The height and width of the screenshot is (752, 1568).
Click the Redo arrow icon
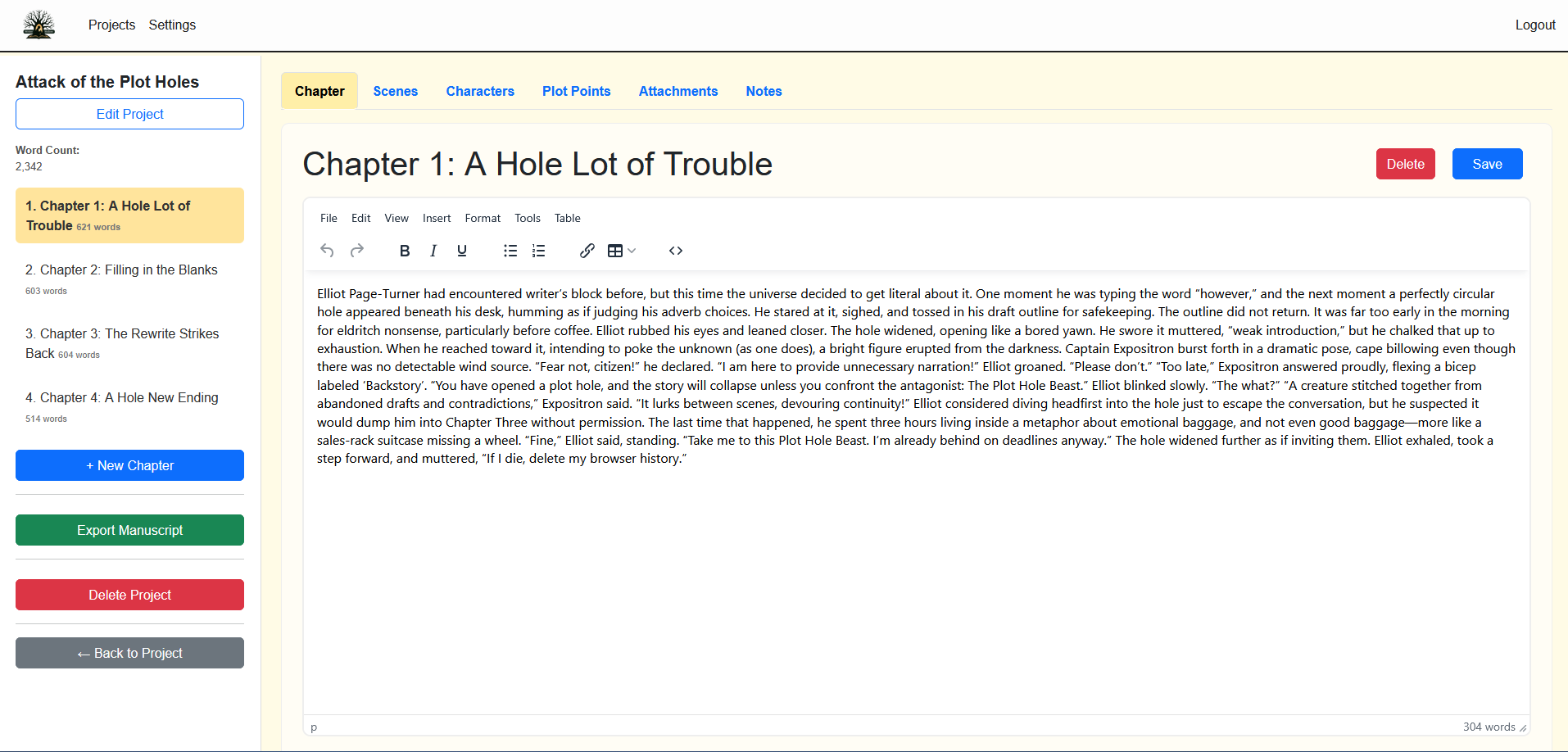(x=356, y=251)
